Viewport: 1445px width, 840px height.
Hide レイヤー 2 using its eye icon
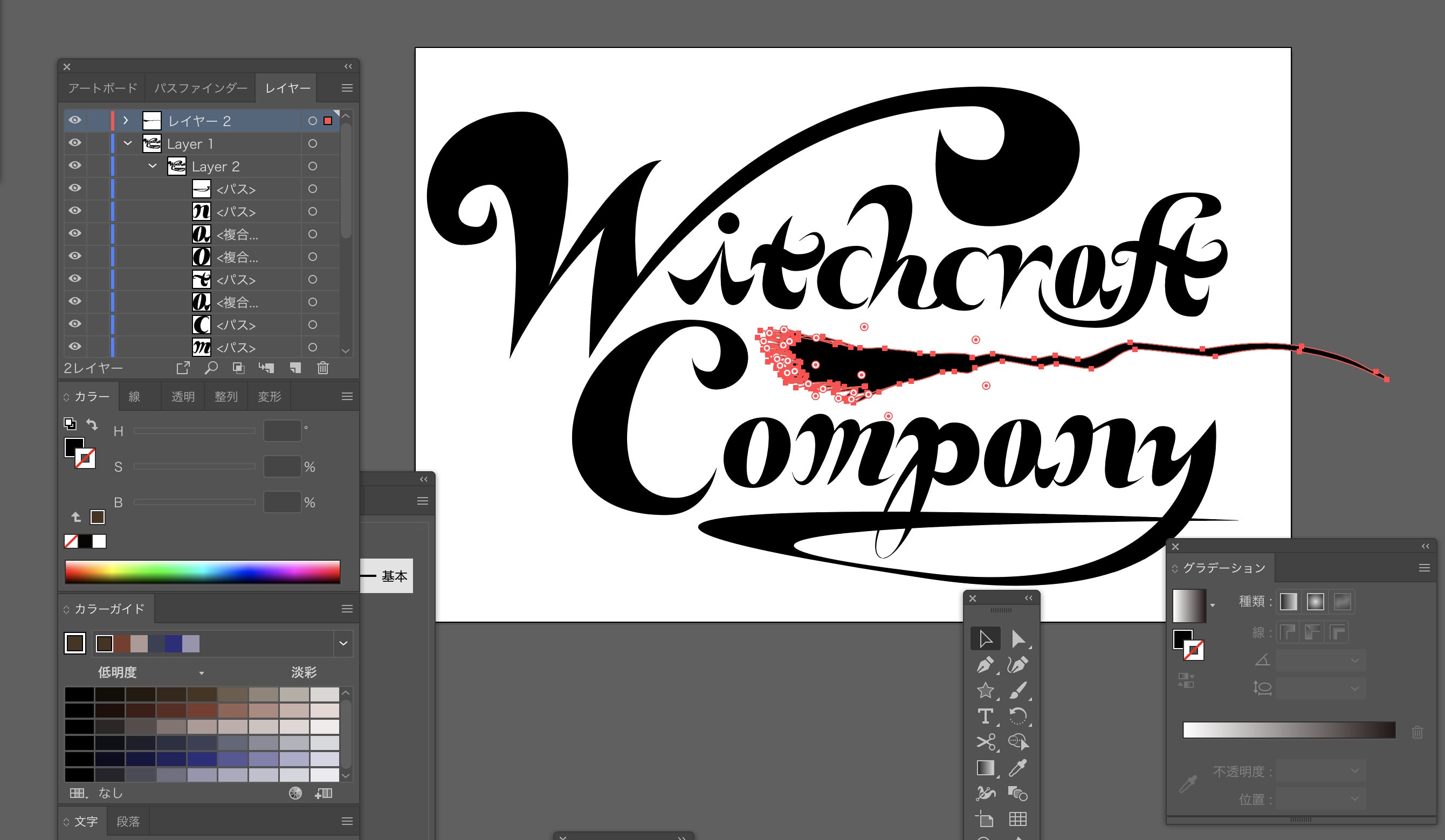(x=74, y=120)
